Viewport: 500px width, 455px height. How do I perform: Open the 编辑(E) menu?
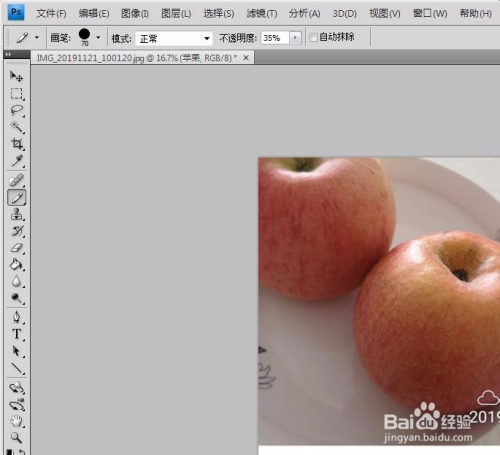tap(94, 14)
